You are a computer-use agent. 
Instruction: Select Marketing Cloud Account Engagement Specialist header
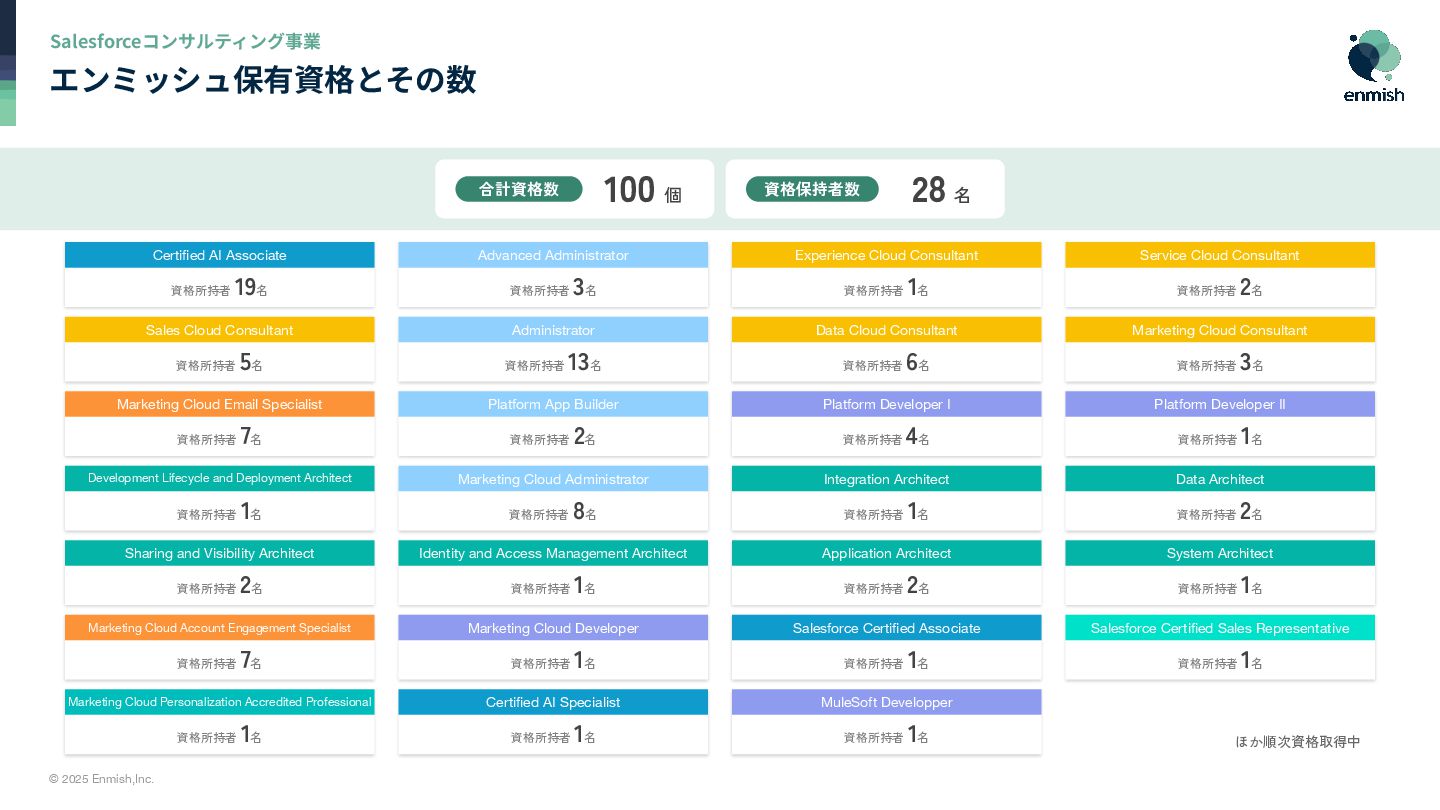click(220, 628)
